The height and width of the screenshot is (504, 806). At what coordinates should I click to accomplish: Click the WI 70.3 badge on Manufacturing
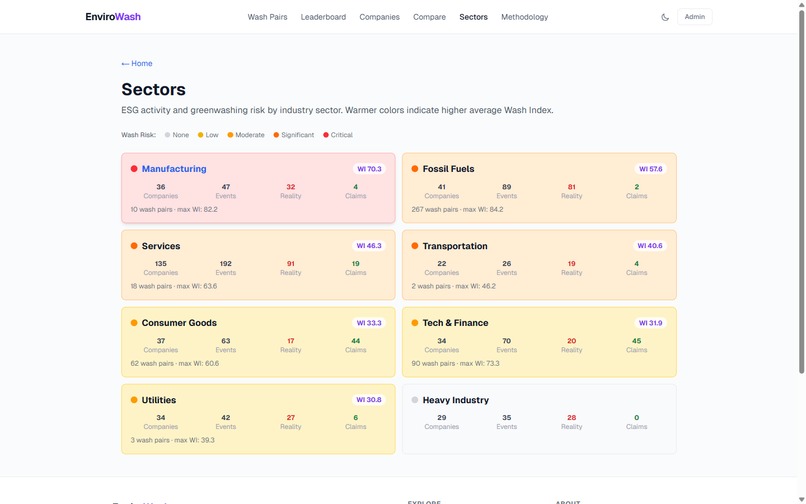(369, 169)
